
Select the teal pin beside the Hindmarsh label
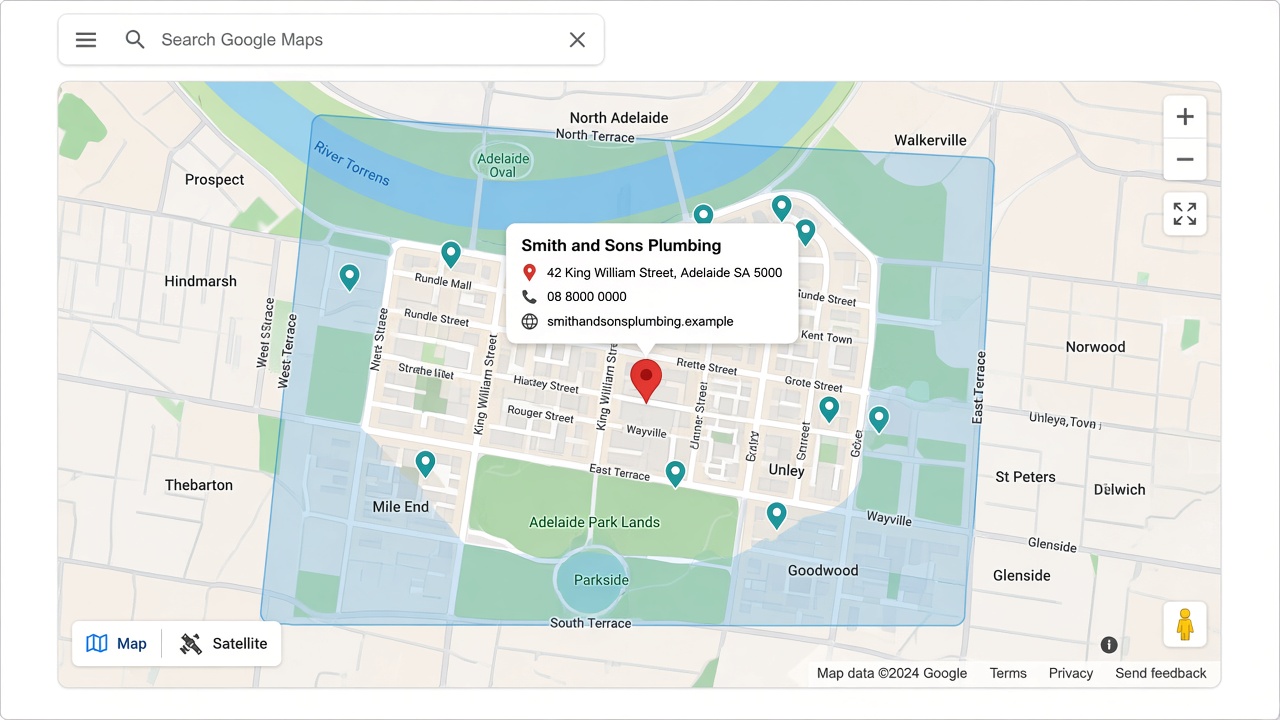pyautogui.click(x=349, y=277)
